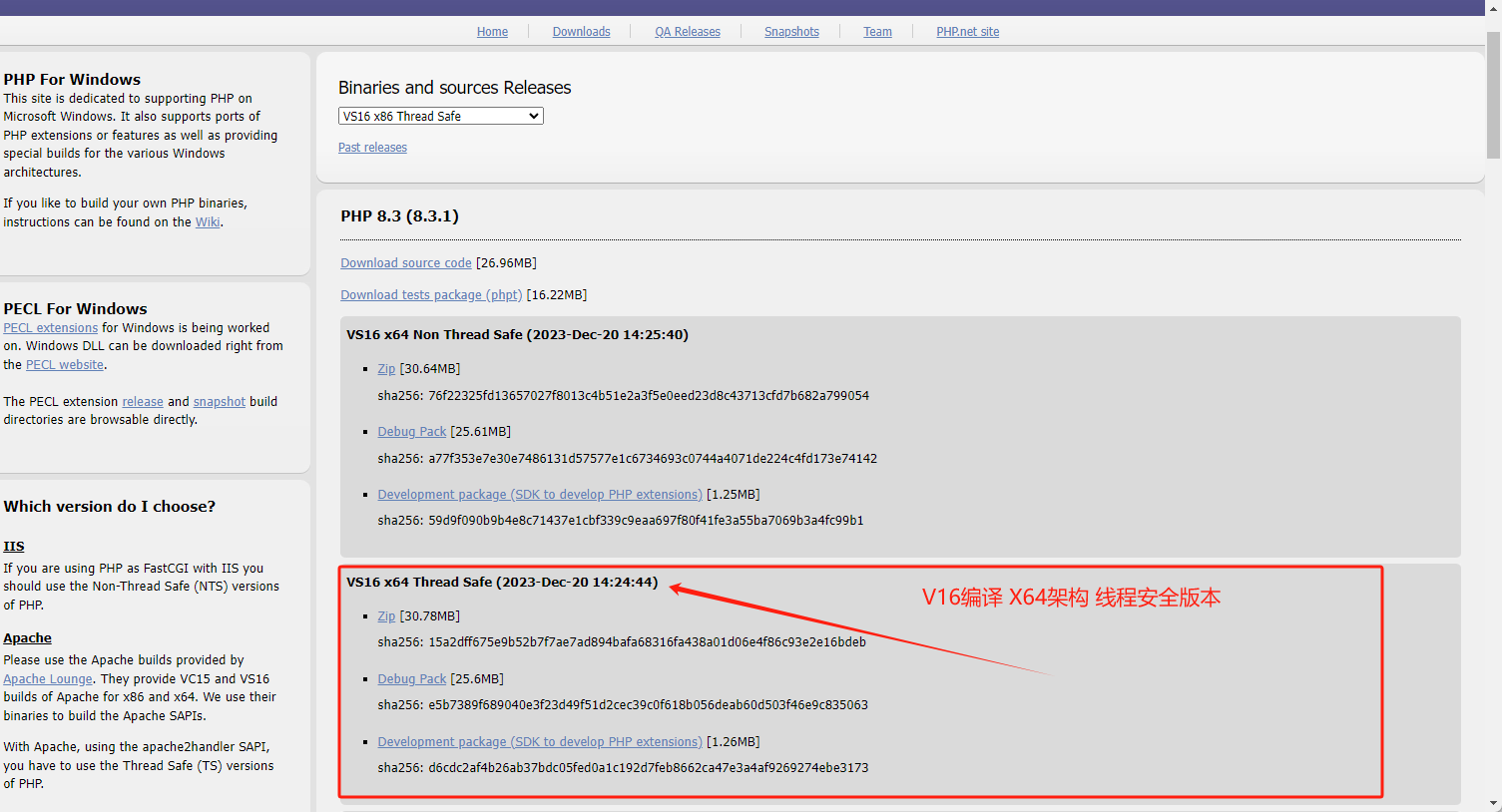Viewport: 1502px width, 812px height.
Task: Open the 1.26MB Development package link
Action: coord(540,742)
